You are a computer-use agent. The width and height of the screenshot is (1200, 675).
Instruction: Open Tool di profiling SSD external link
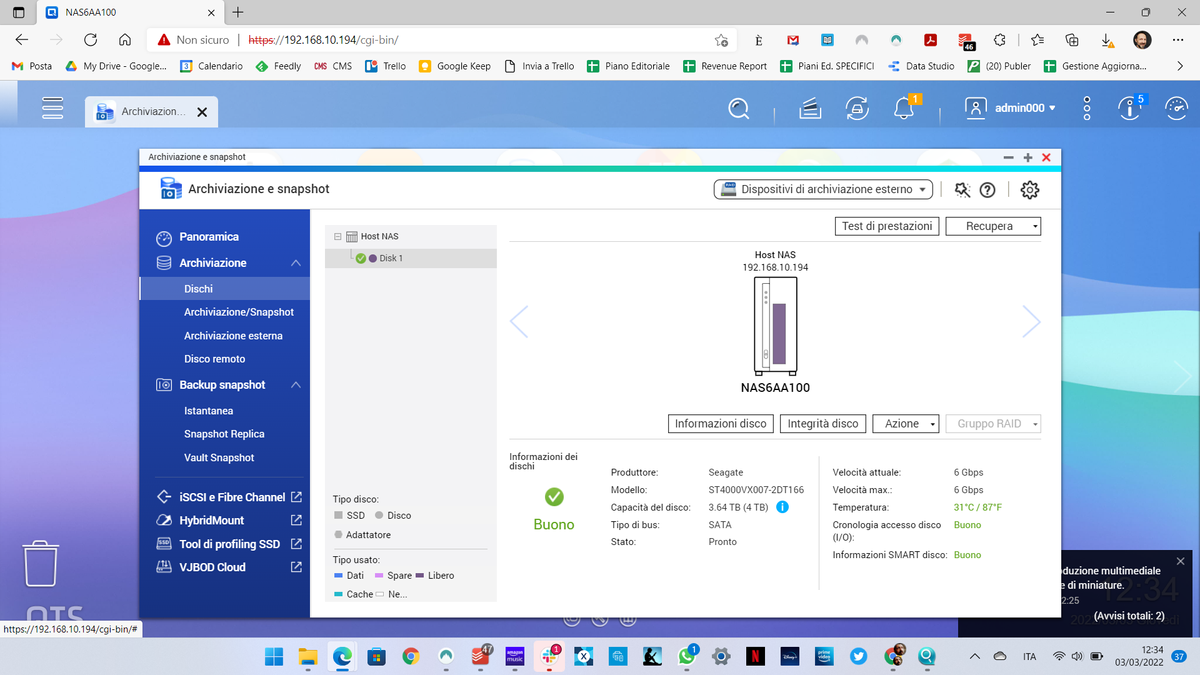point(296,544)
